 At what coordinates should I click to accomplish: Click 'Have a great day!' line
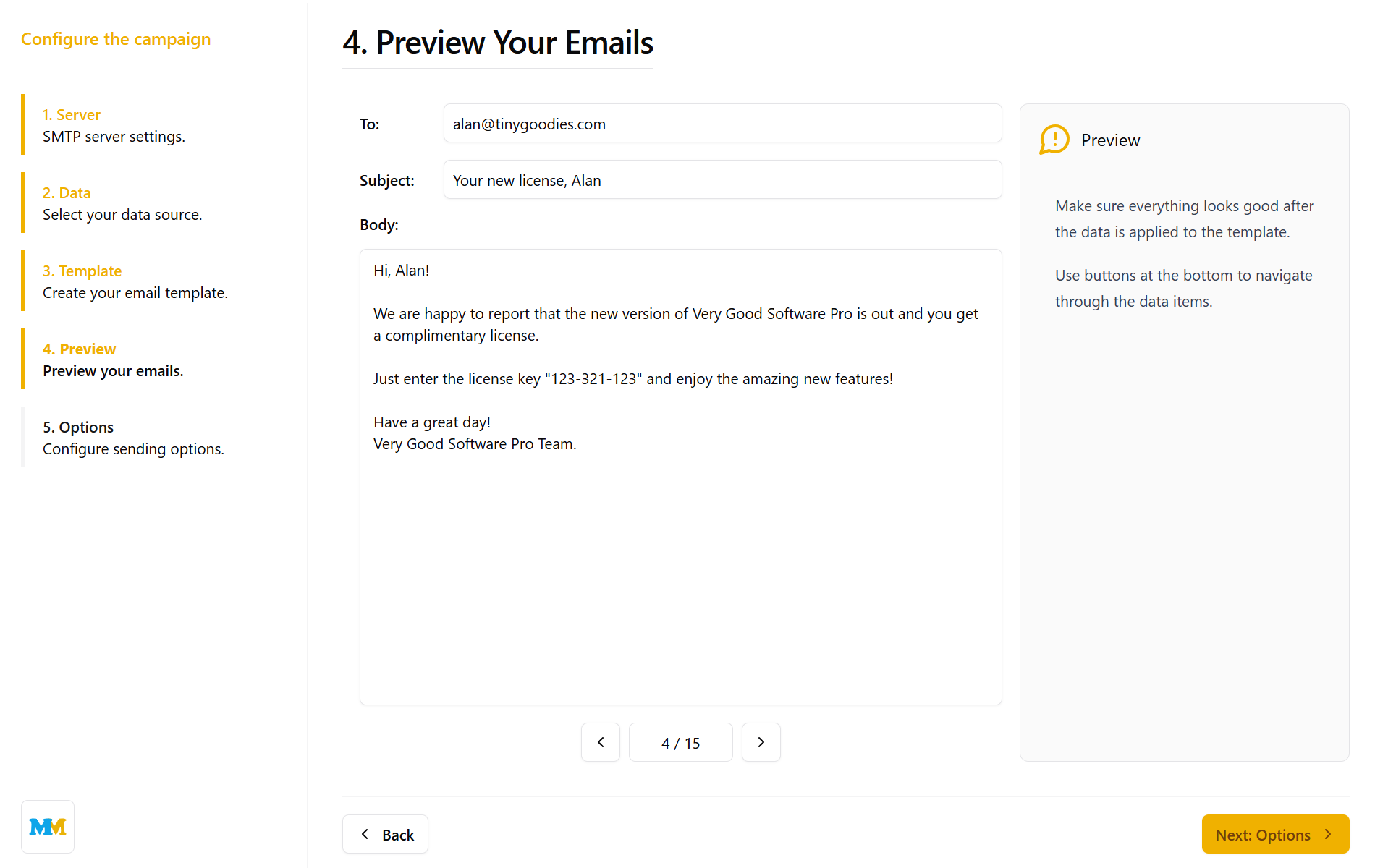[432, 422]
